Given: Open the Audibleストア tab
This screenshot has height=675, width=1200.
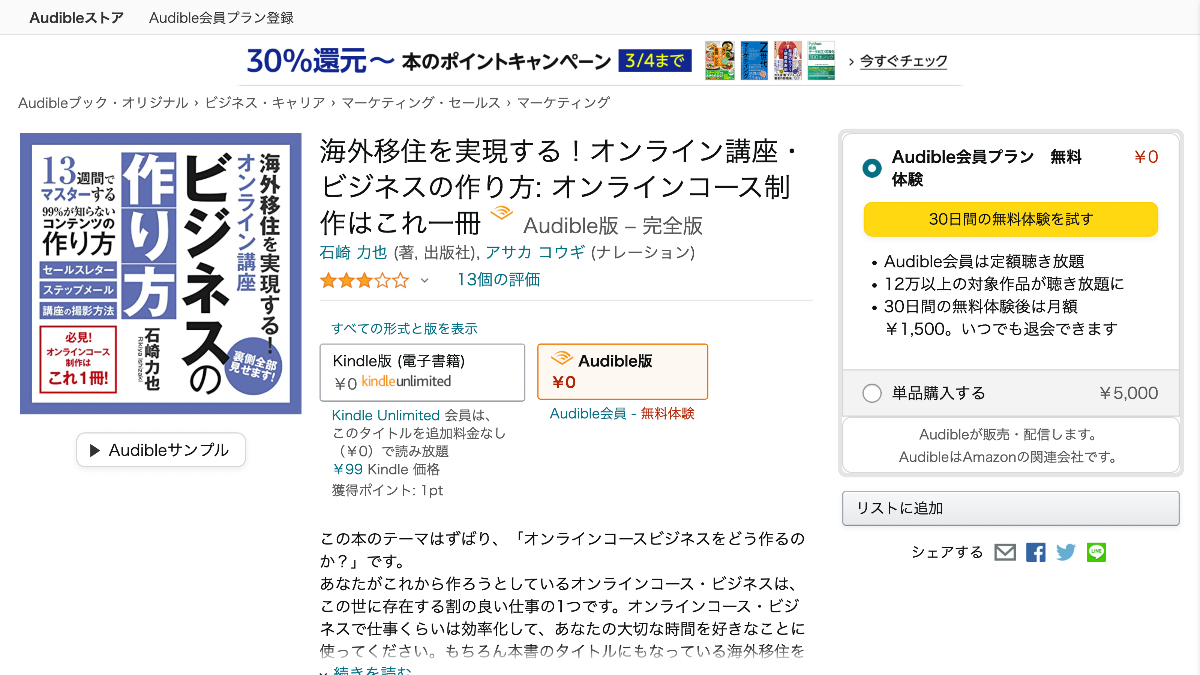Looking at the screenshot, I should [x=77, y=18].
